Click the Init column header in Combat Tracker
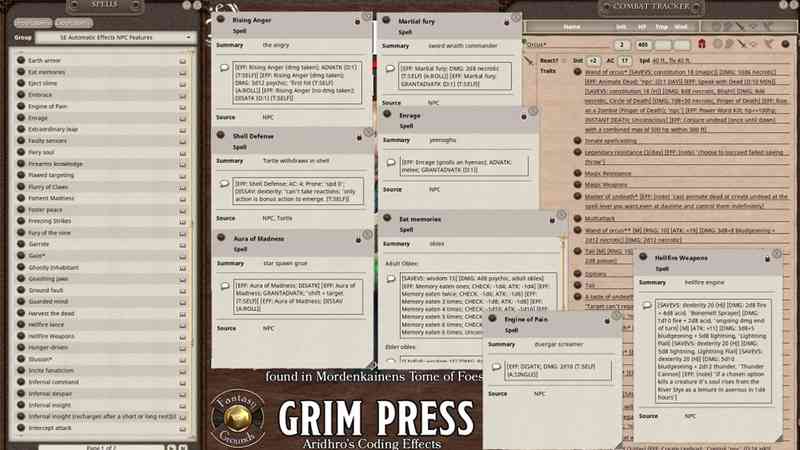The image size is (800, 450). tap(623, 27)
